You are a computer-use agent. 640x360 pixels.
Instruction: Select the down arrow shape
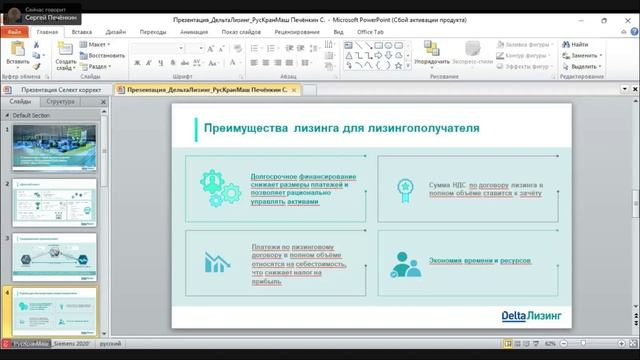389,55
